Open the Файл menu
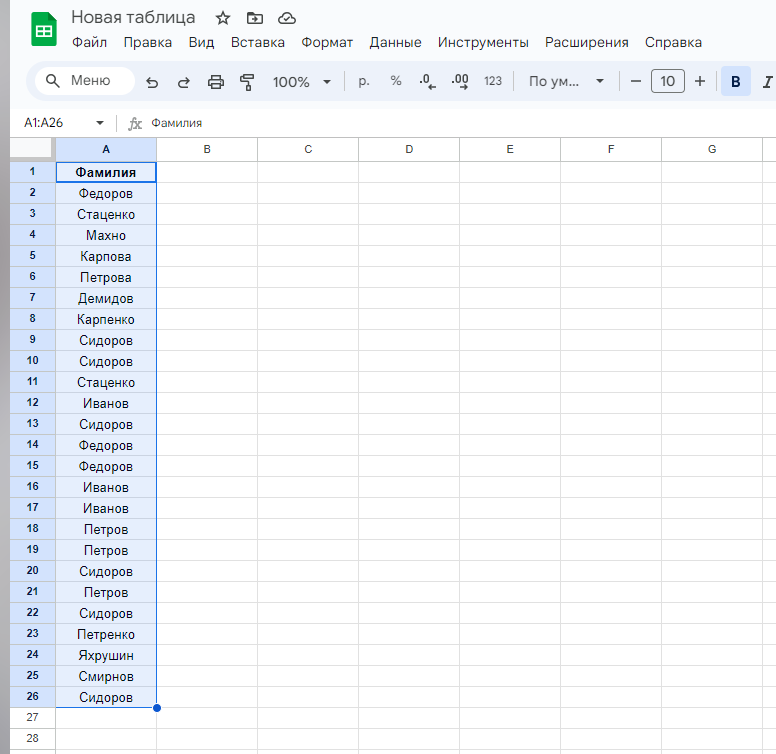Viewport: 776px width, 754px height. point(90,43)
